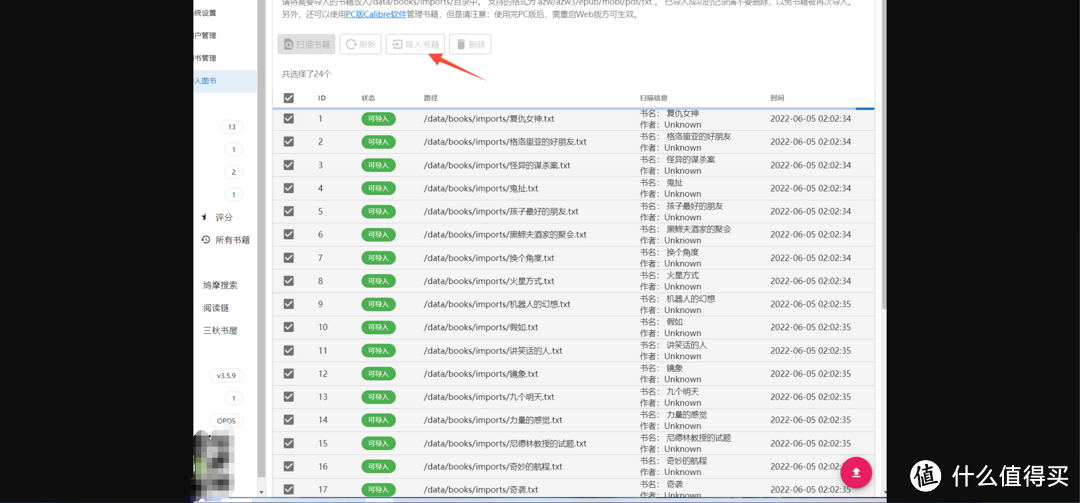Click the clock icon beside 所有书籍
This screenshot has width=1080, height=503.
pyautogui.click(x=205, y=240)
